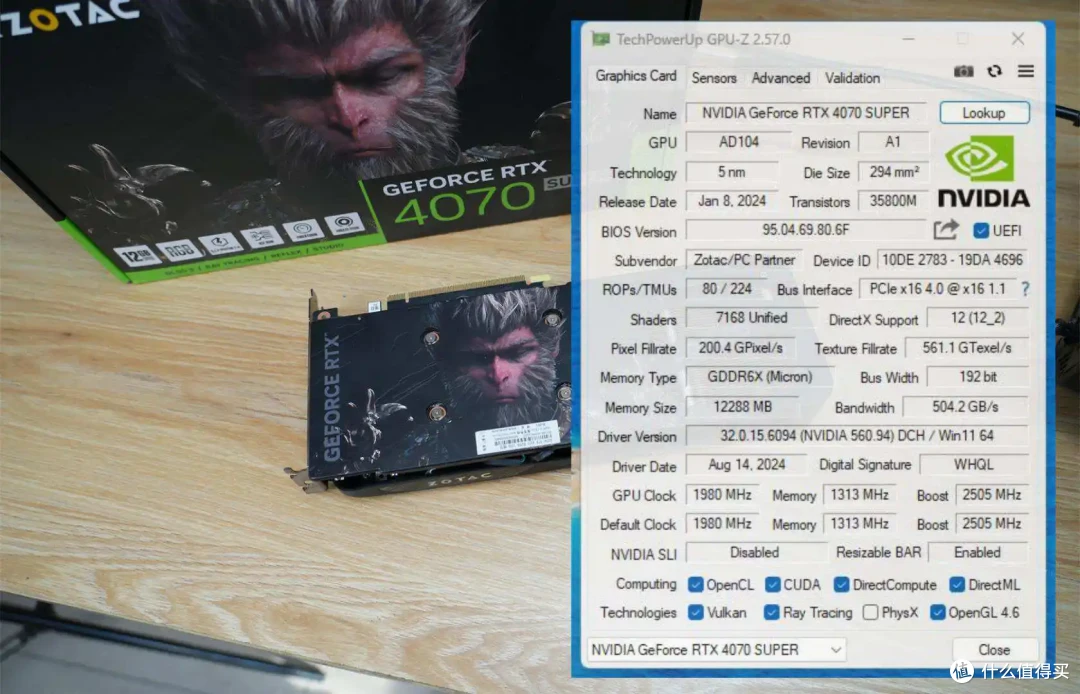The image size is (1080, 694).
Task: Click the Driver Date Aug 14, 2024
Action: pos(746,465)
